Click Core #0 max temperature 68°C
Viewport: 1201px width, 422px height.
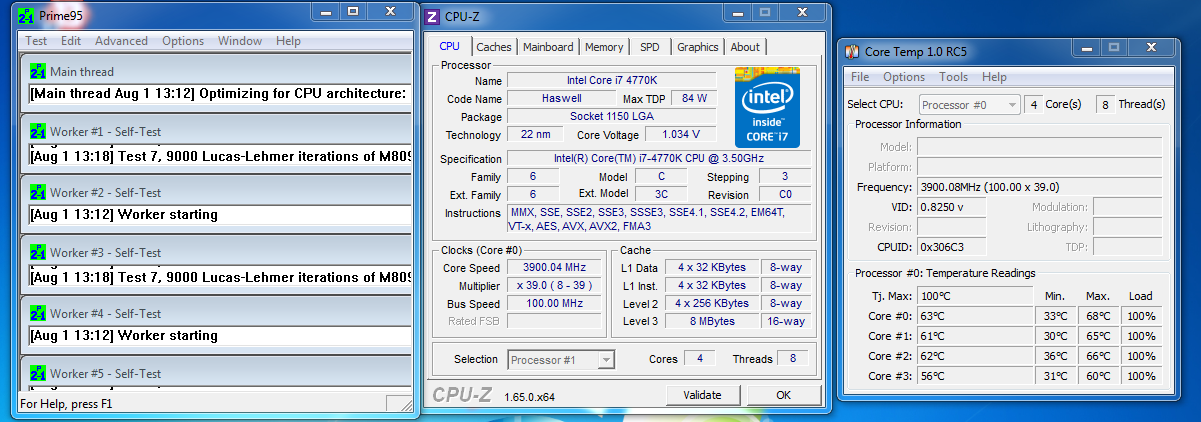1098,316
